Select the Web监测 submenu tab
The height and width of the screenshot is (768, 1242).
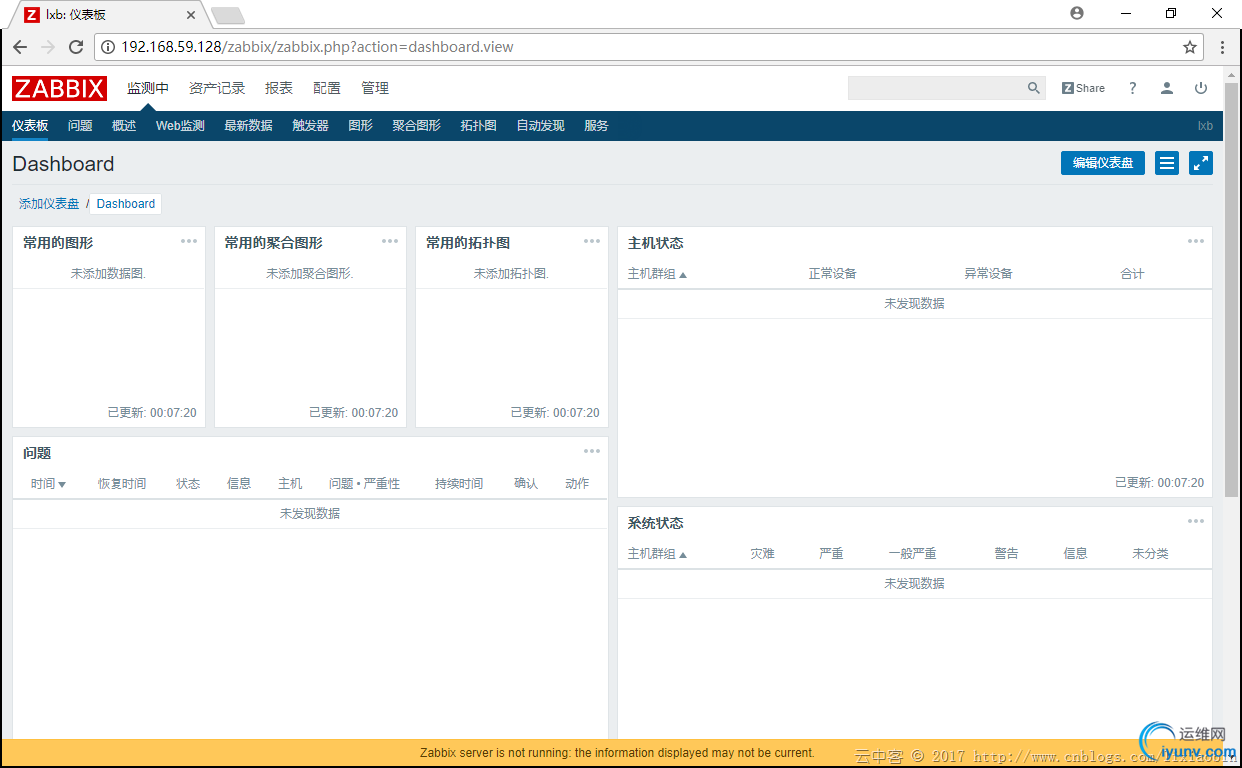[x=180, y=126]
